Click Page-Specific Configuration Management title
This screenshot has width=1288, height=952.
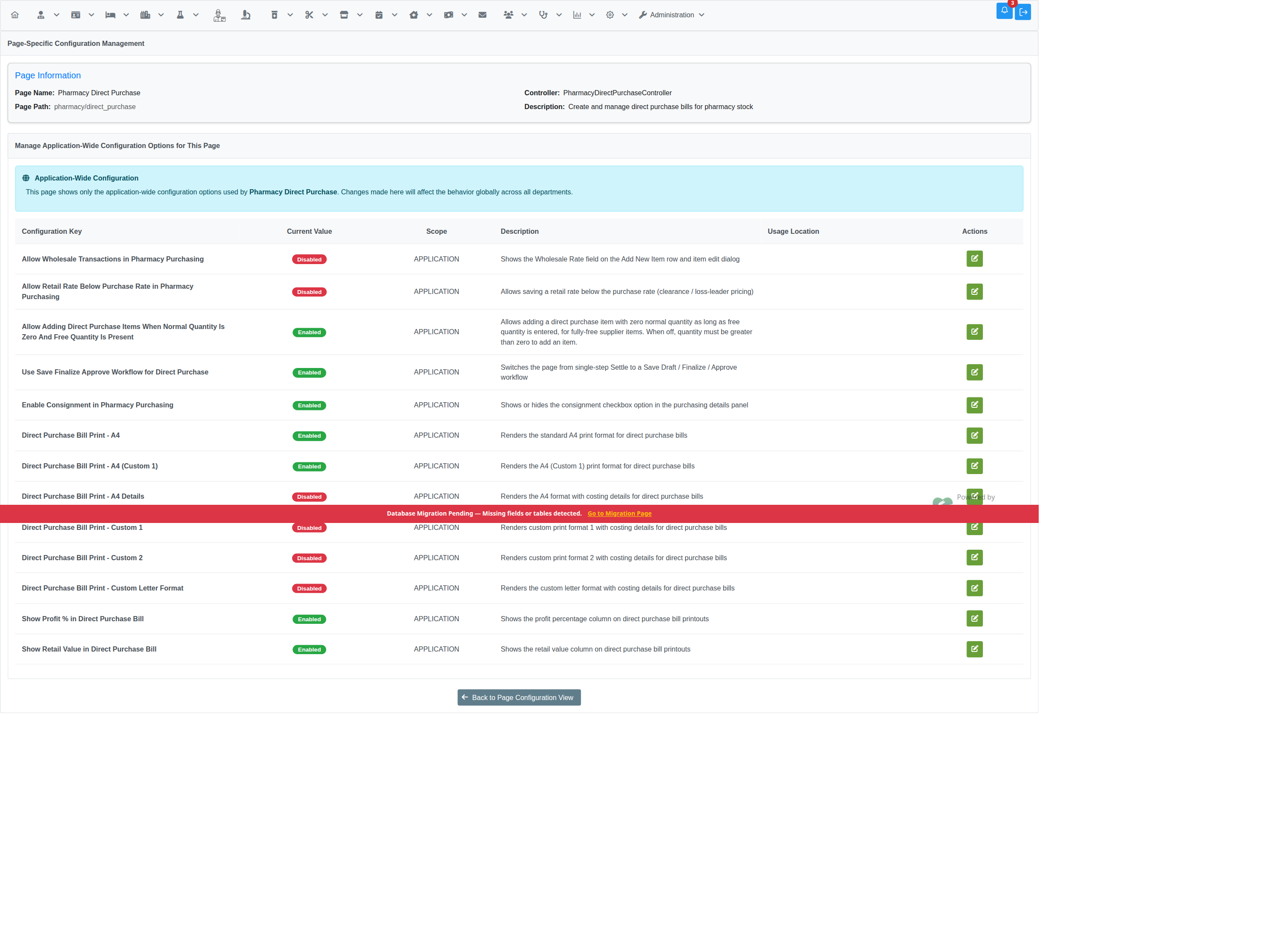(75, 44)
